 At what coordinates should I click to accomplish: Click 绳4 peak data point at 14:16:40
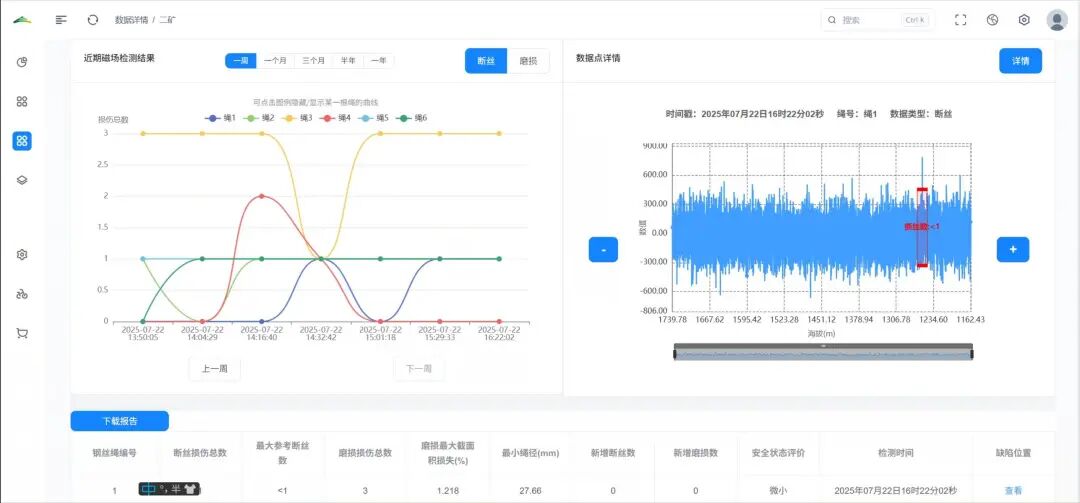[x=262, y=196]
